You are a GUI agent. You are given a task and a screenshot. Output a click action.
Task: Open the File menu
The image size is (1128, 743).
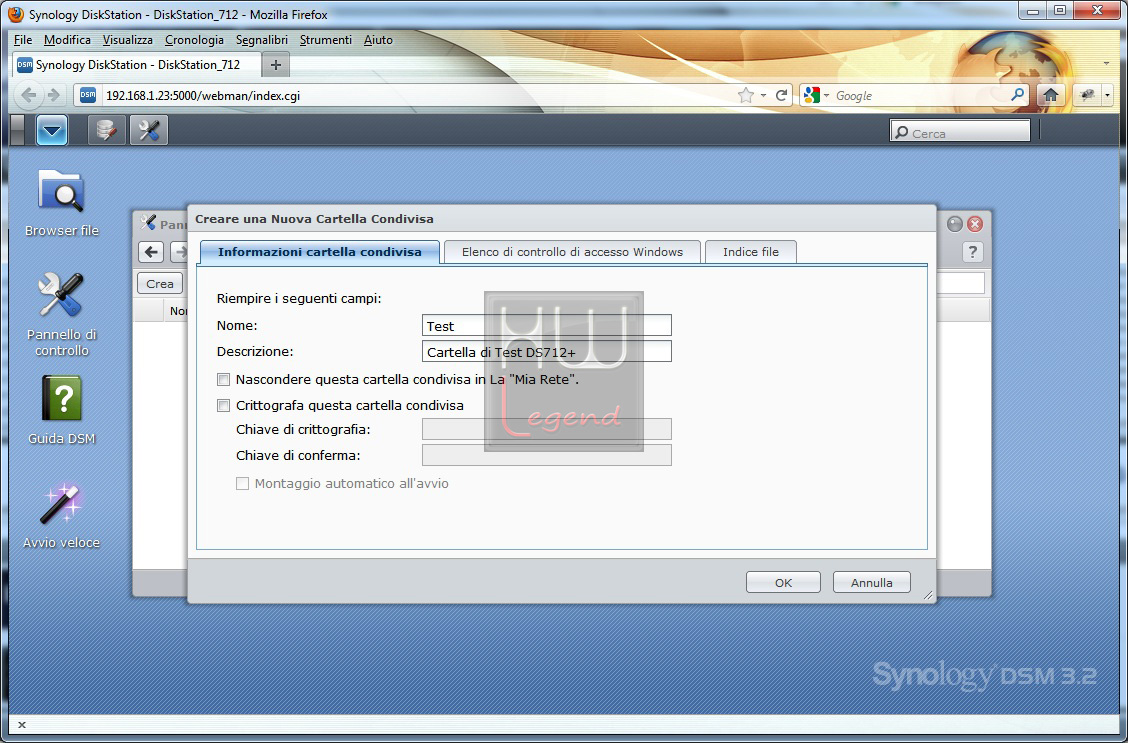click(x=23, y=40)
